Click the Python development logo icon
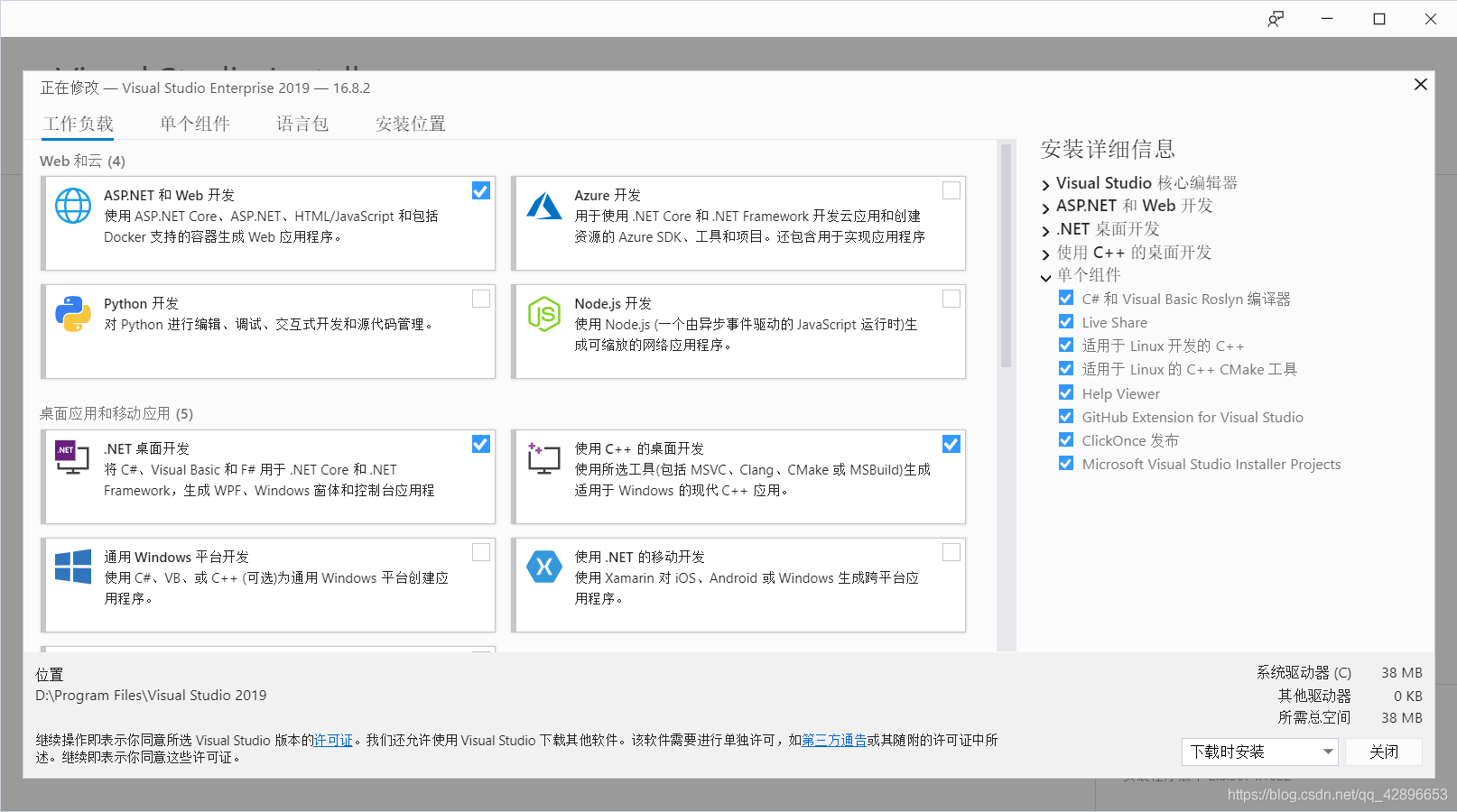Viewport: 1457px width, 812px height. click(x=73, y=314)
